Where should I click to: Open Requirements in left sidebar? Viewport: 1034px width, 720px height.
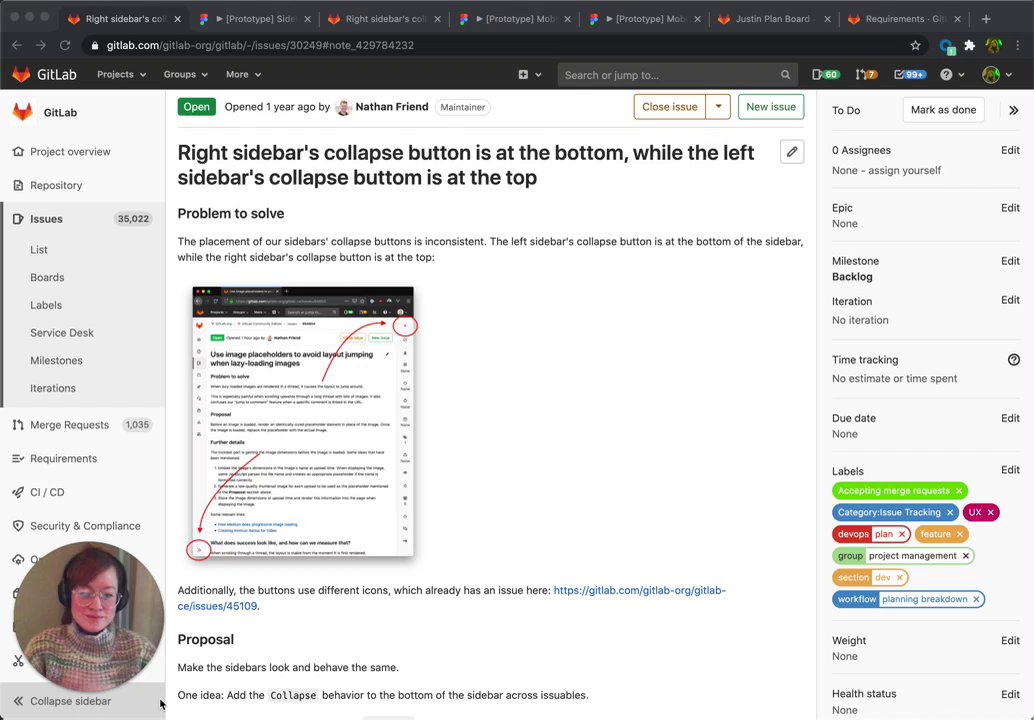82,459
